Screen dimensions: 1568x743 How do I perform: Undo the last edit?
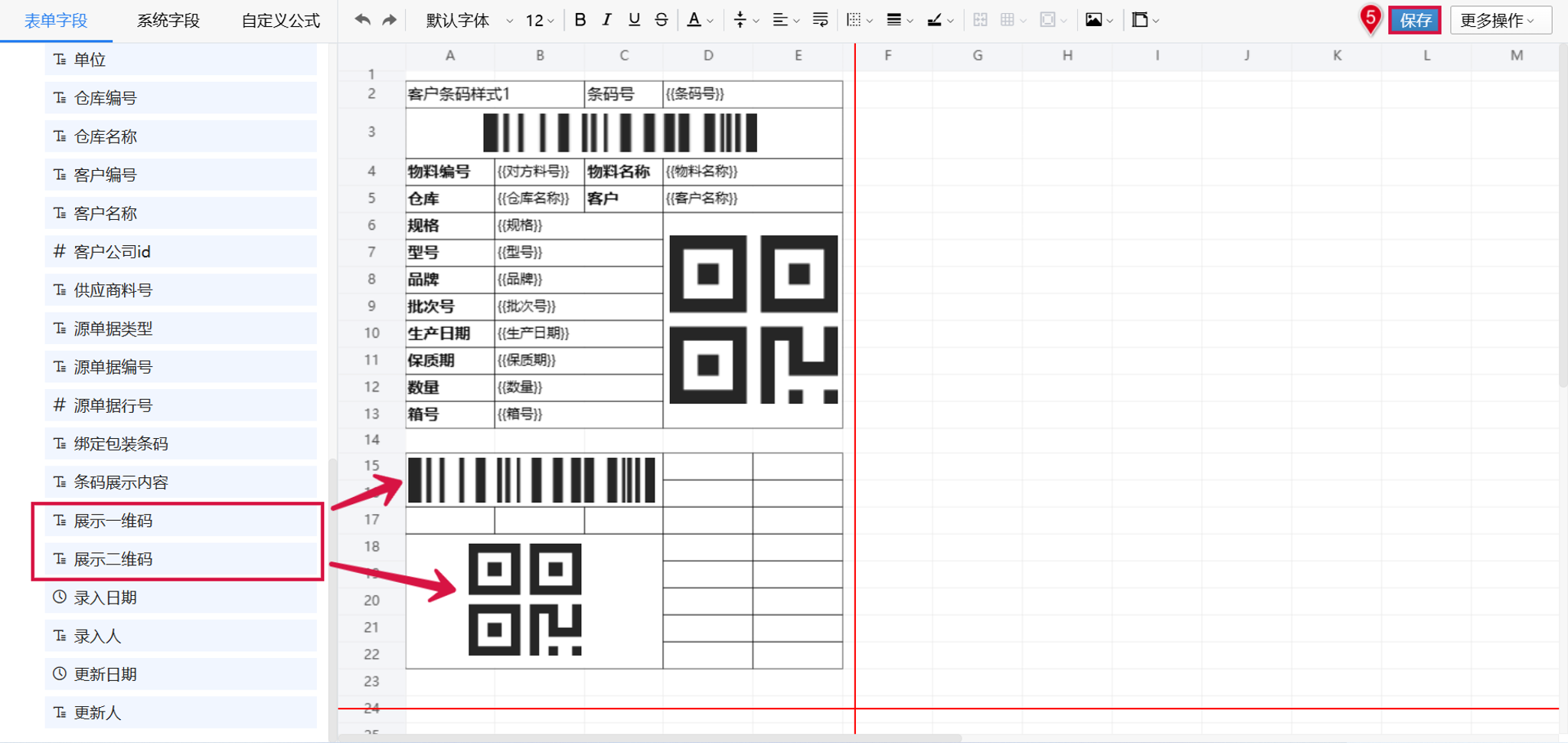[362, 20]
